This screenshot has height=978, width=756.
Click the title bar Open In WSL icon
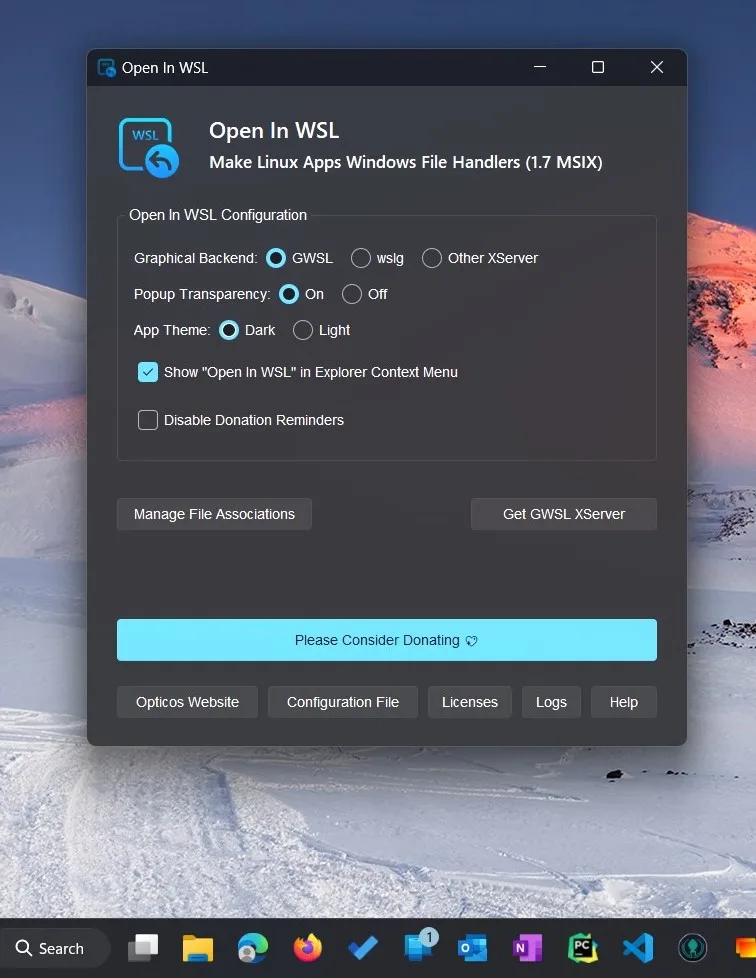[x=107, y=68]
